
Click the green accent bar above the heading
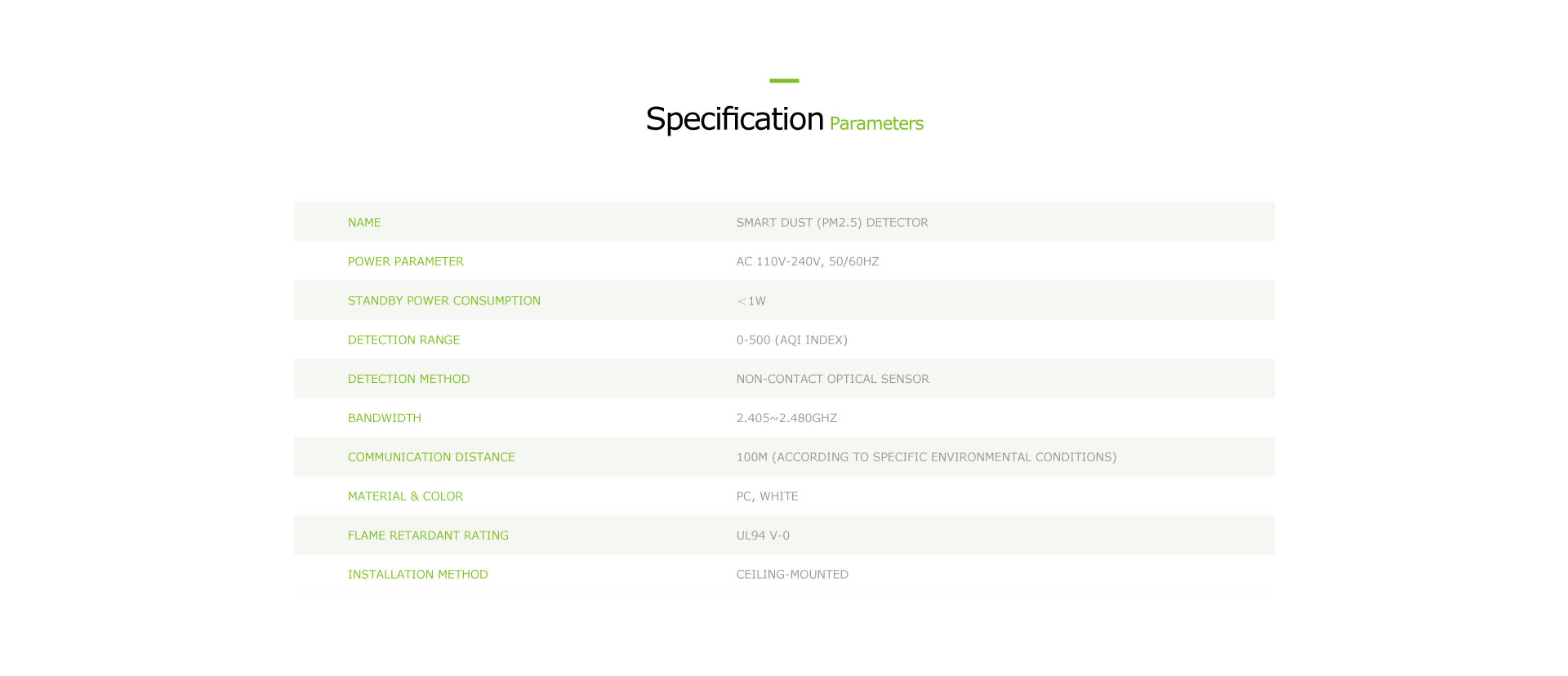click(x=784, y=81)
